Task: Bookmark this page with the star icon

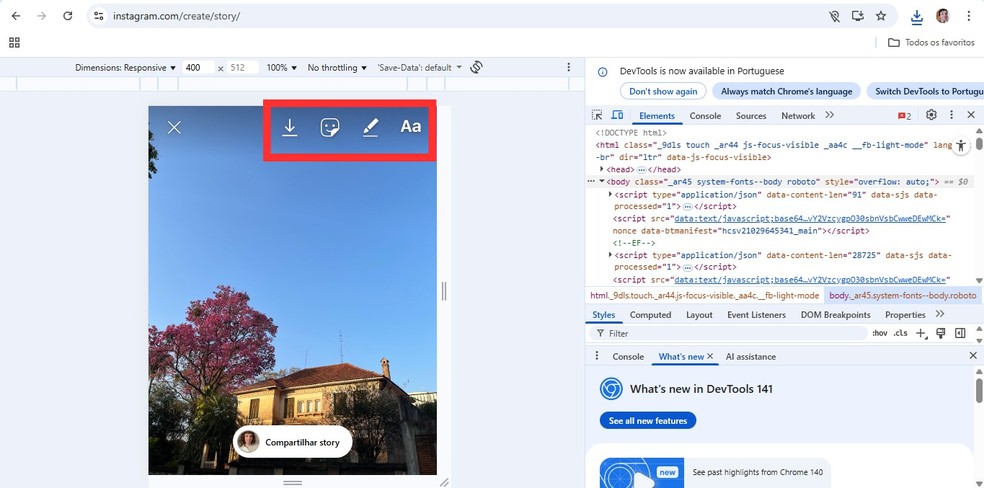Action: point(881,16)
